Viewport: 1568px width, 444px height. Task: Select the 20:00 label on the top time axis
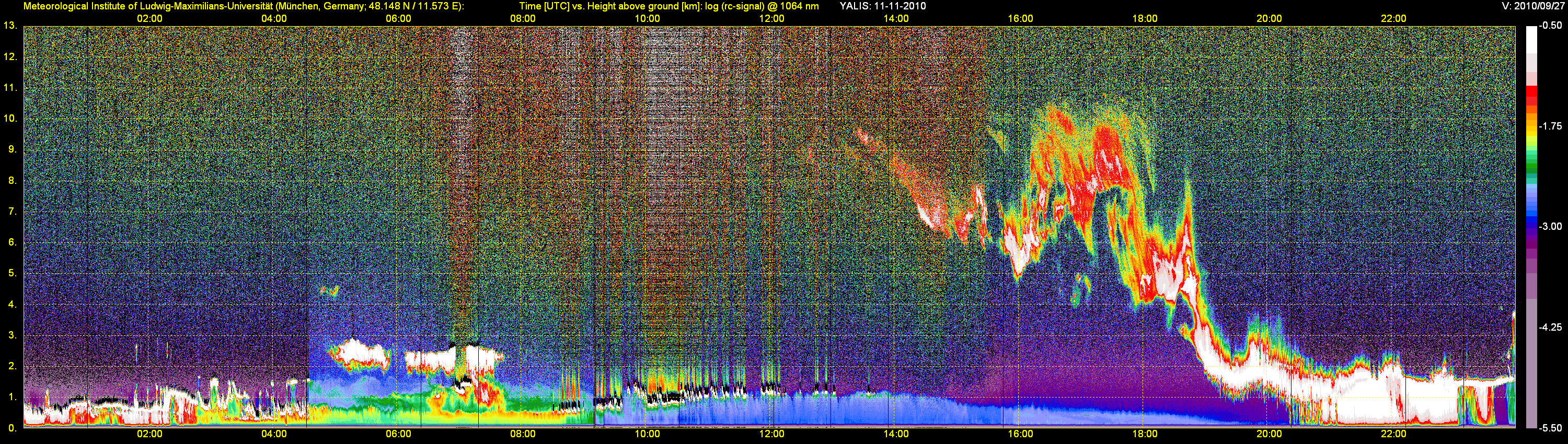1269,19
